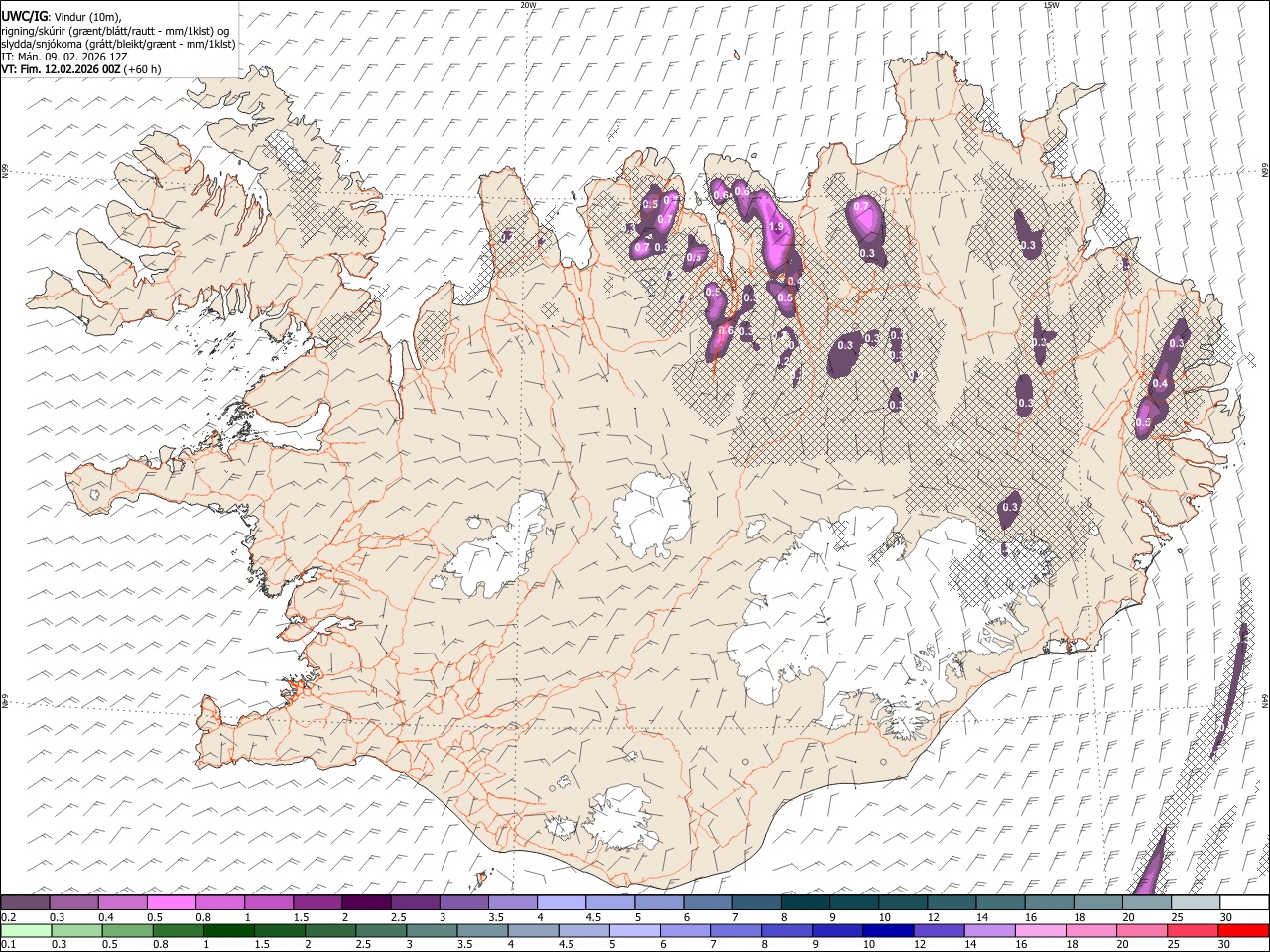1270x952 pixels.
Task: Pick the snow-scale swatch for 5–6 mm
Action: point(657,902)
